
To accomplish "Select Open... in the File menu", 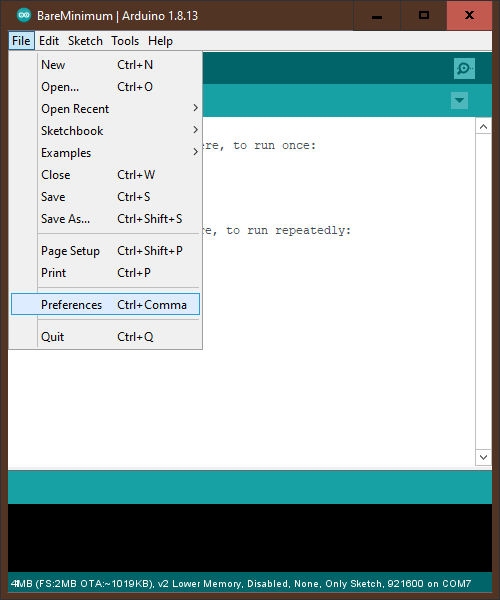I will [105, 87].
